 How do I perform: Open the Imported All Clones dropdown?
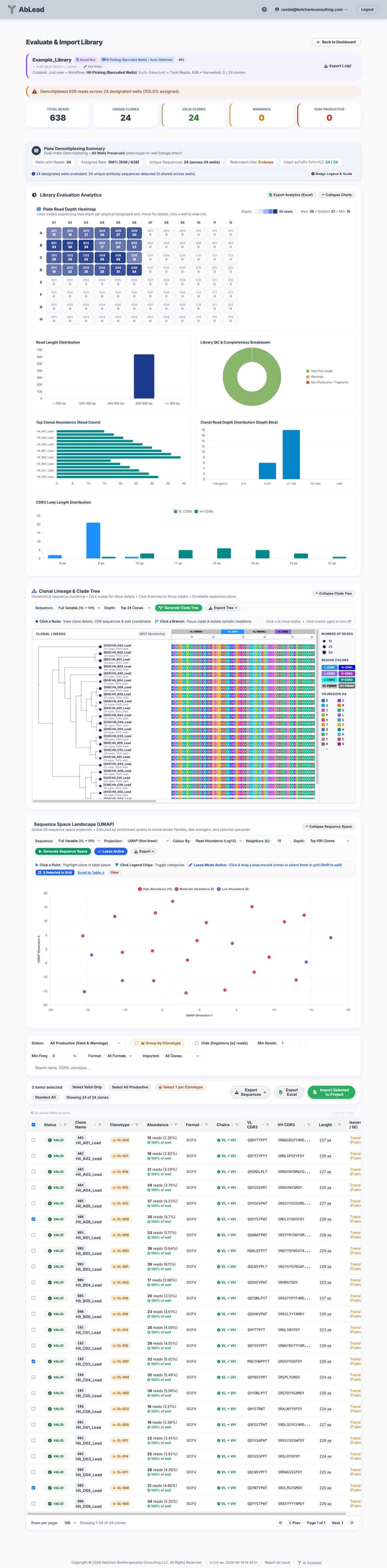click(x=181, y=1056)
